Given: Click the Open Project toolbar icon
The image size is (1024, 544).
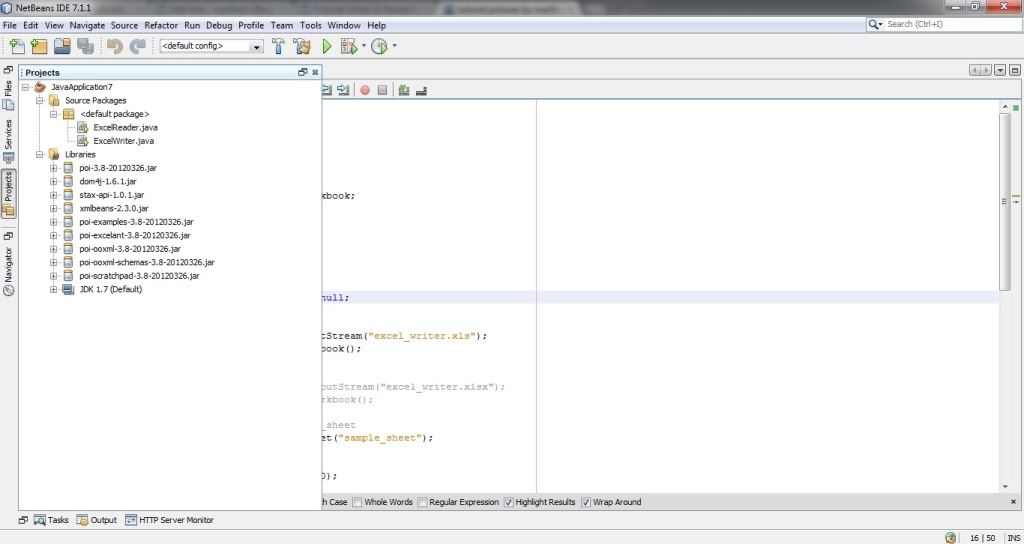Looking at the screenshot, I should coord(62,46).
